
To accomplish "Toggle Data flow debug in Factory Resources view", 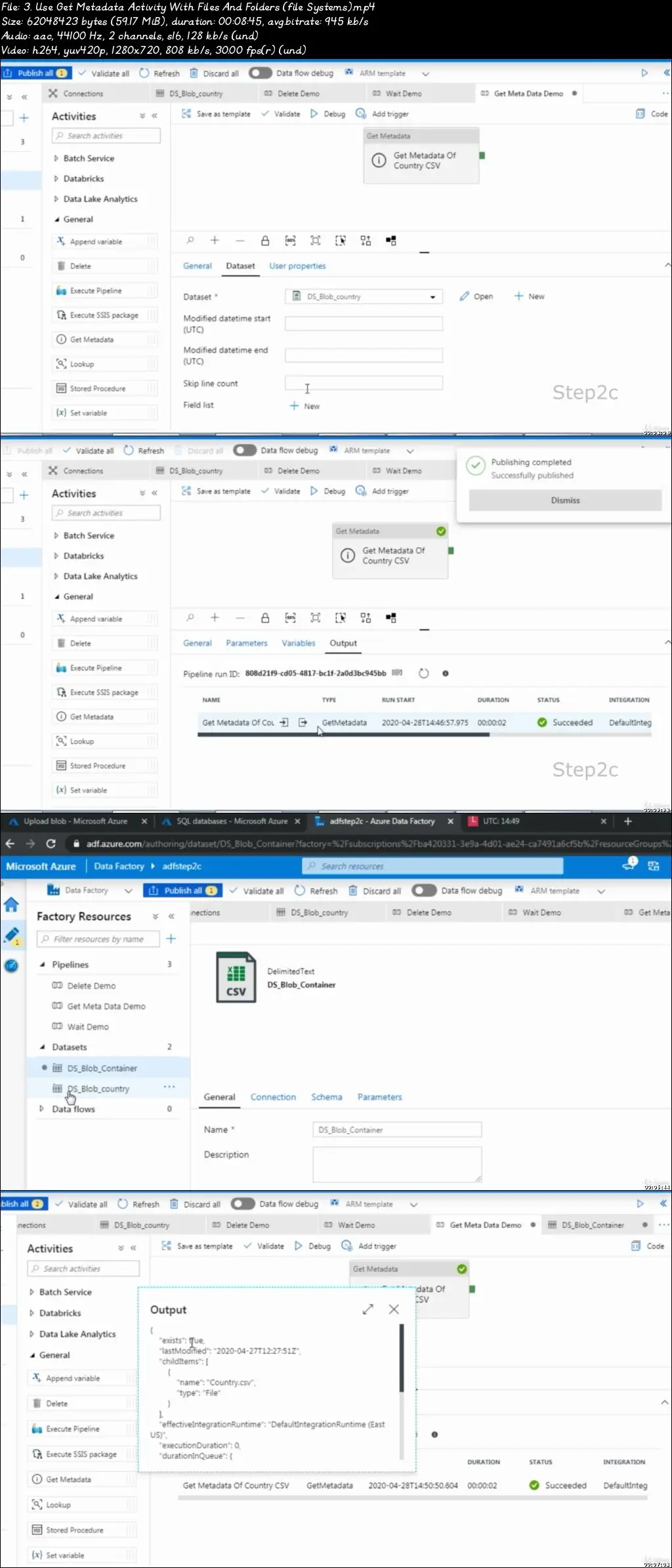I will tap(424, 890).
